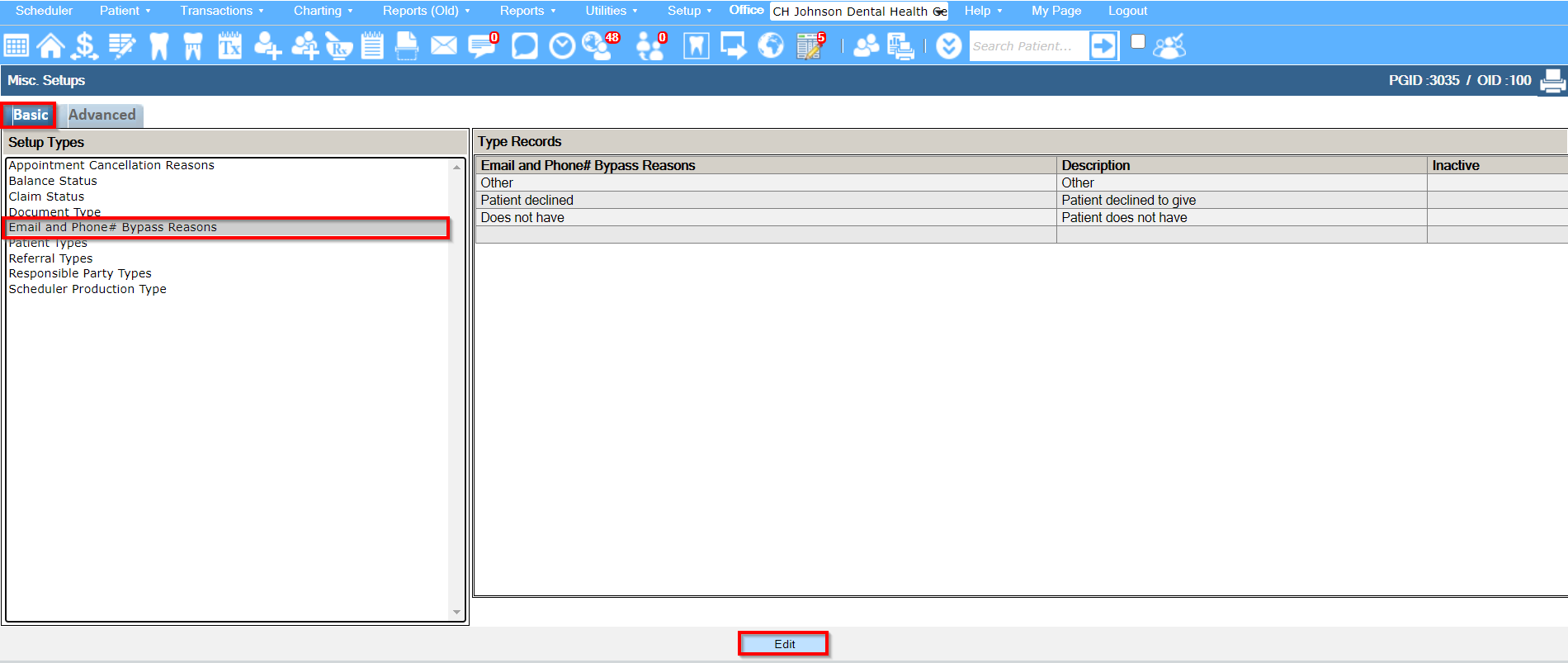Click Setup Types list scroll-down arrow
The image size is (1568, 663).
click(456, 612)
